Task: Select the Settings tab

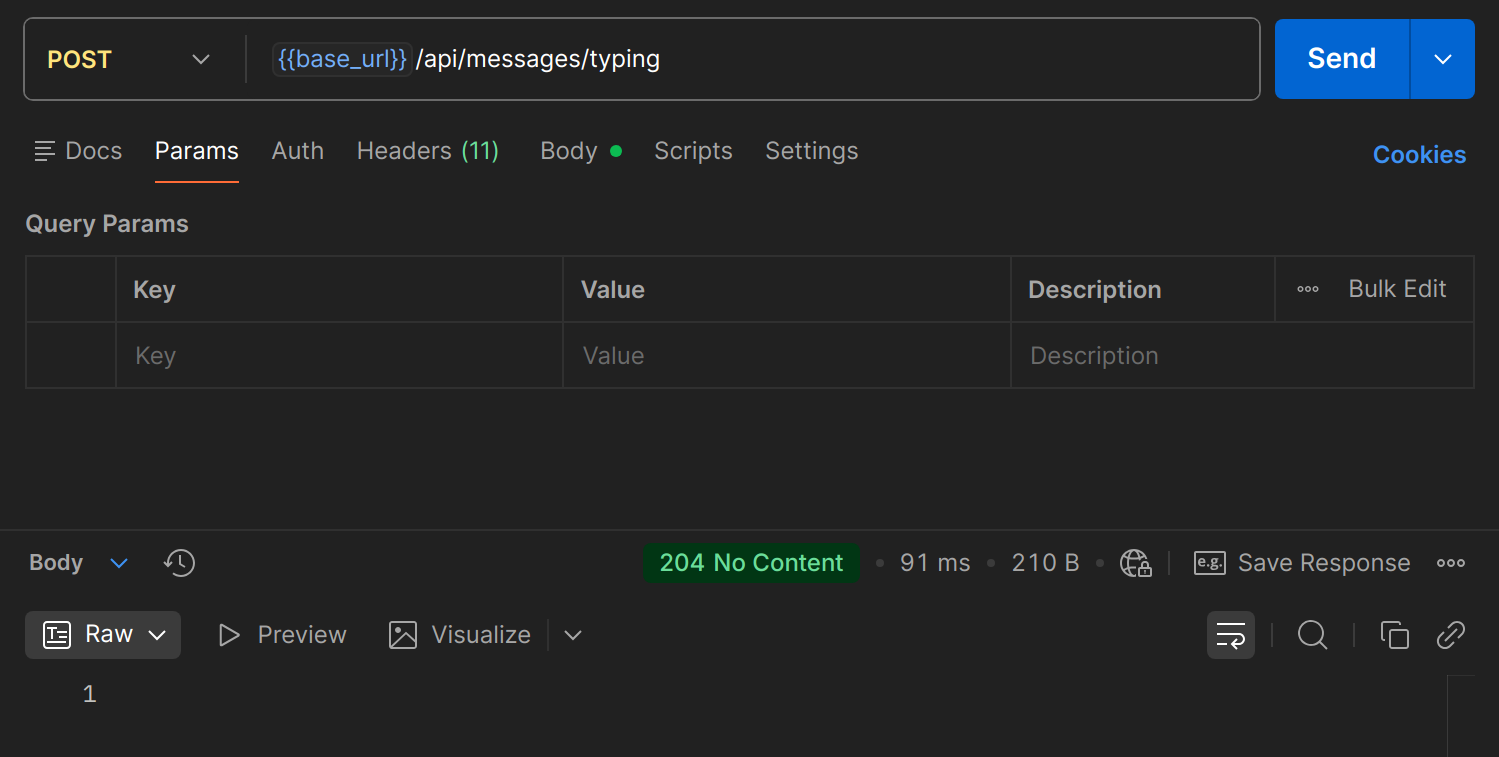Action: (812, 151)
